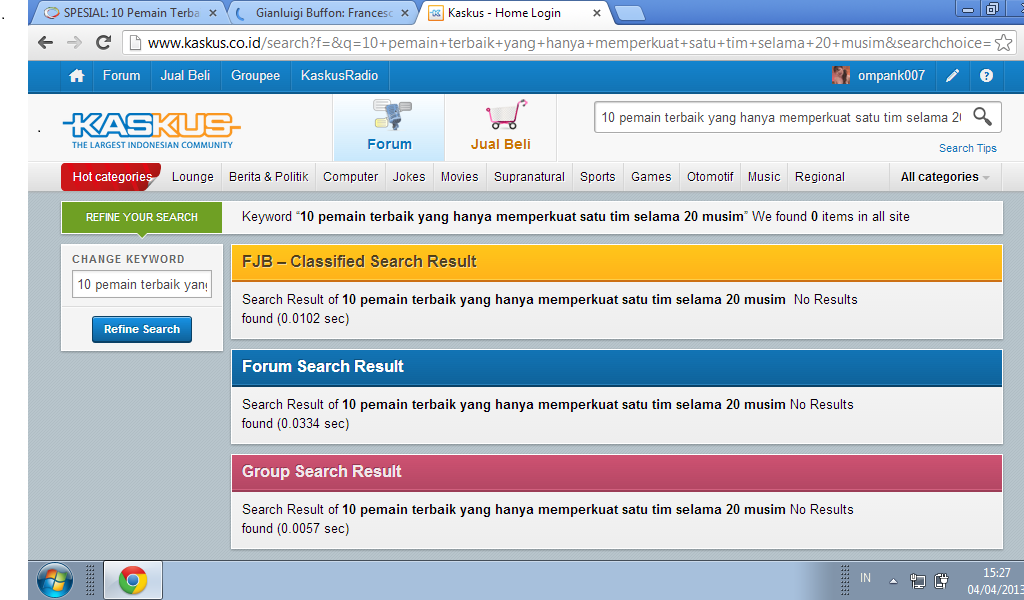The height and width of the screenshot is (600, 1024).
Task: Click the browser address bar
Action: click(567, 43)
